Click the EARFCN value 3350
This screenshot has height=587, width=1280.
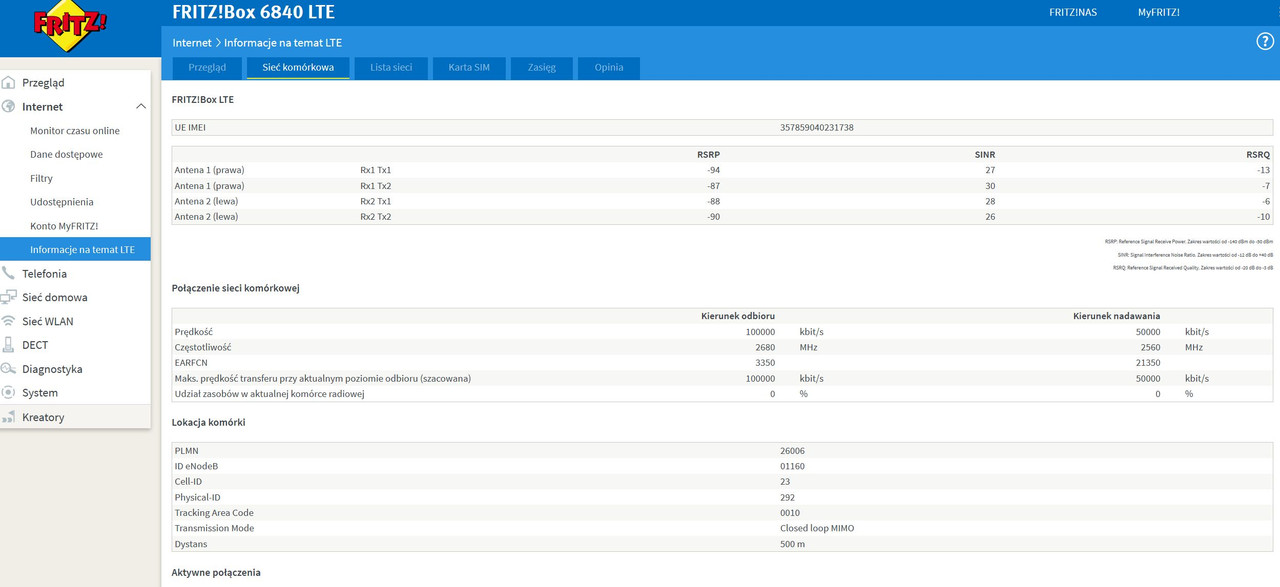(x=765, y=363)
